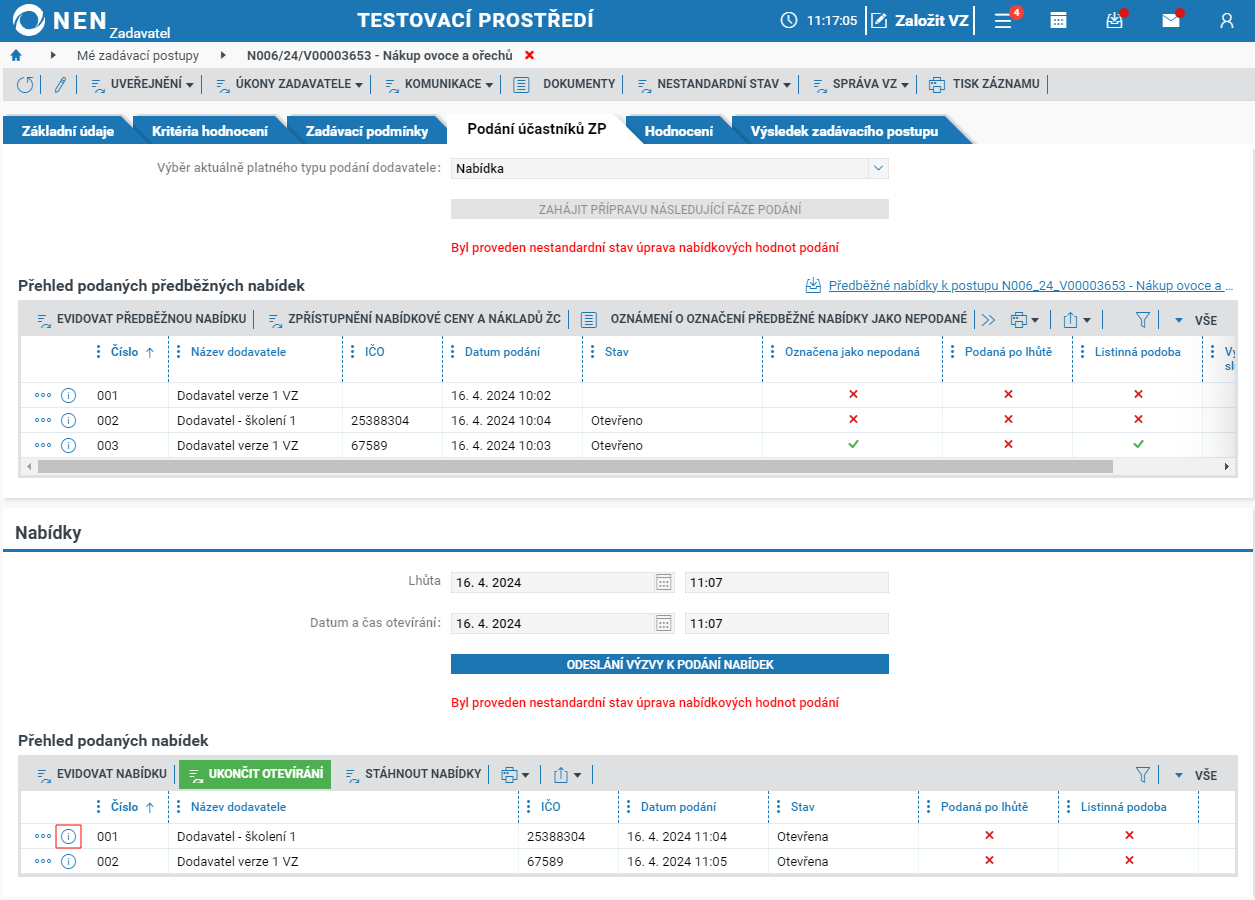The height and width of the screenshot is (900, 1255).
Task: Switch to Hodnocení tab
Action: (678, 131)
